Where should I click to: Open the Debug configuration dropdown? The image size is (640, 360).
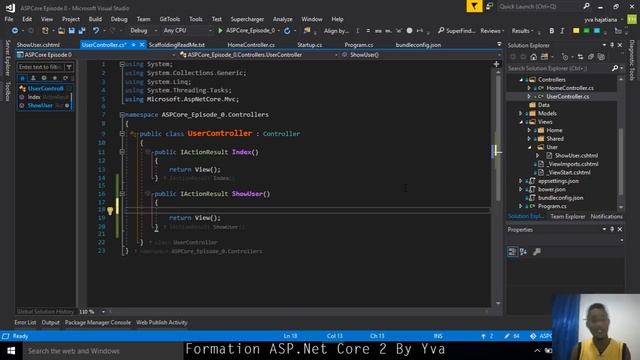[143, 31]
